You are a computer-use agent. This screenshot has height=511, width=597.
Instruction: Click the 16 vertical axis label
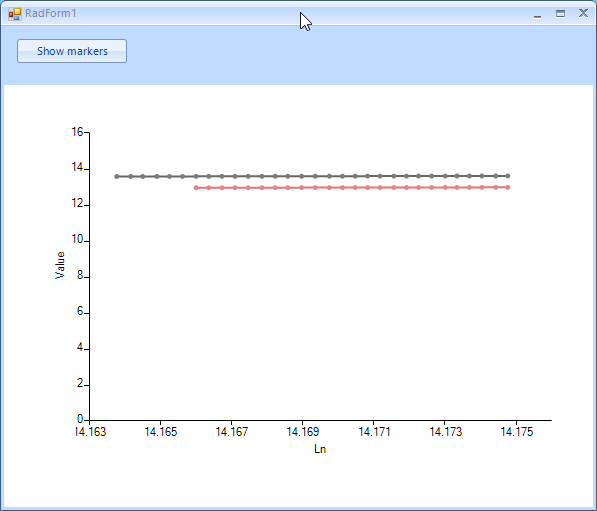point(77,132)
